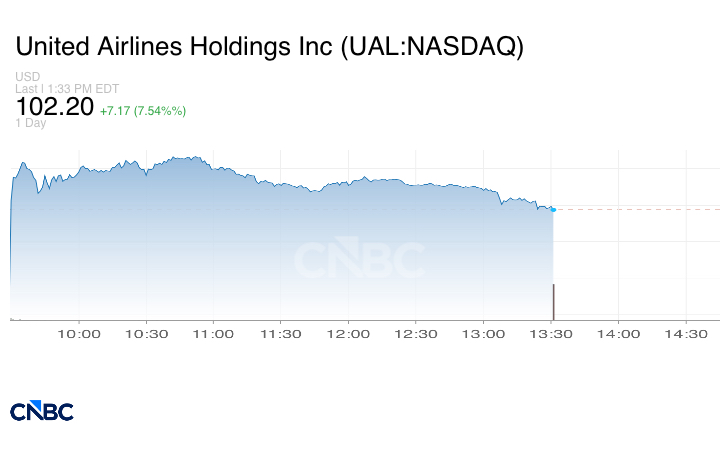
Task: Click the USD currency label
Action: (27, 77)
